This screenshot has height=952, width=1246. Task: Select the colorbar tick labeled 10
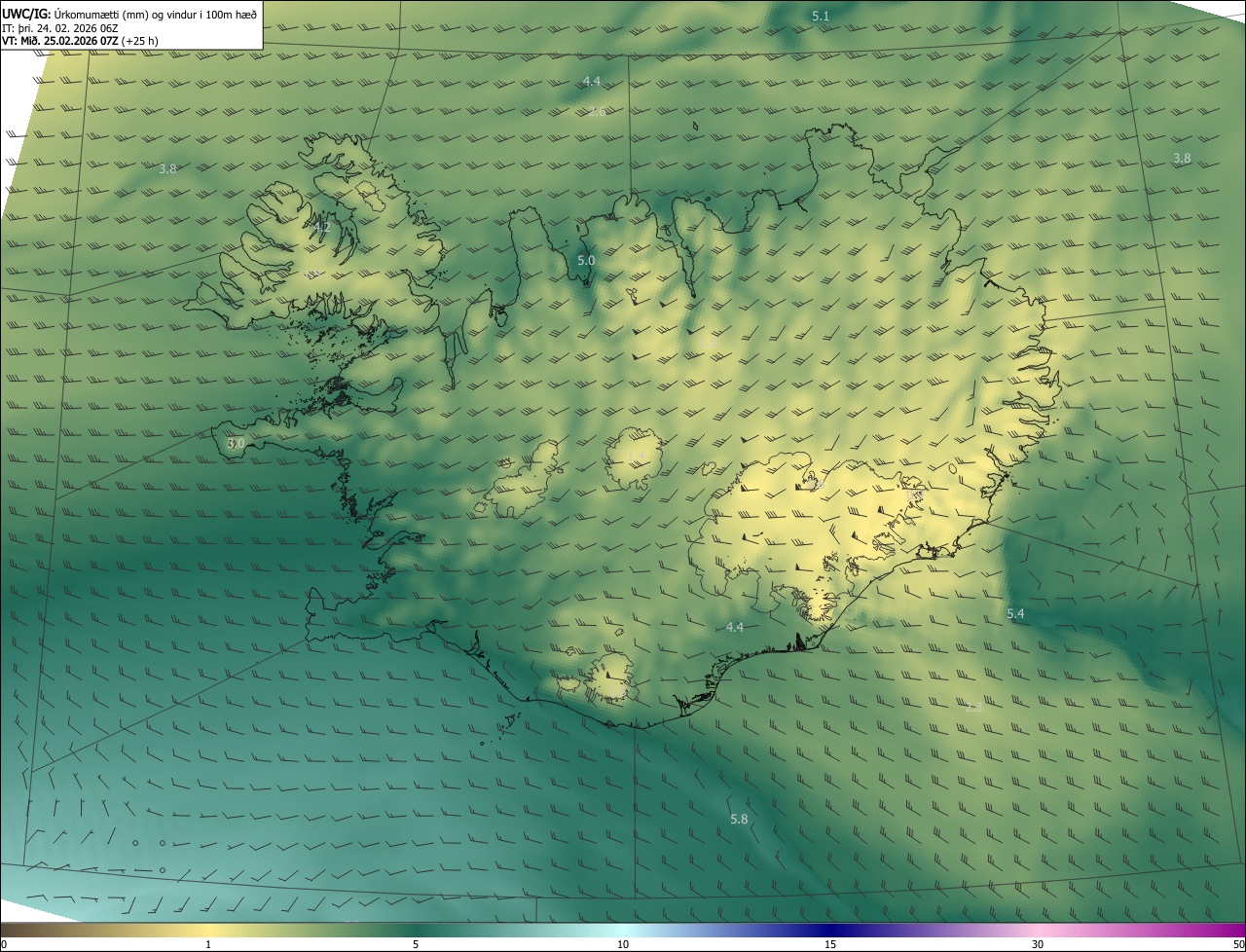point(623,944)
